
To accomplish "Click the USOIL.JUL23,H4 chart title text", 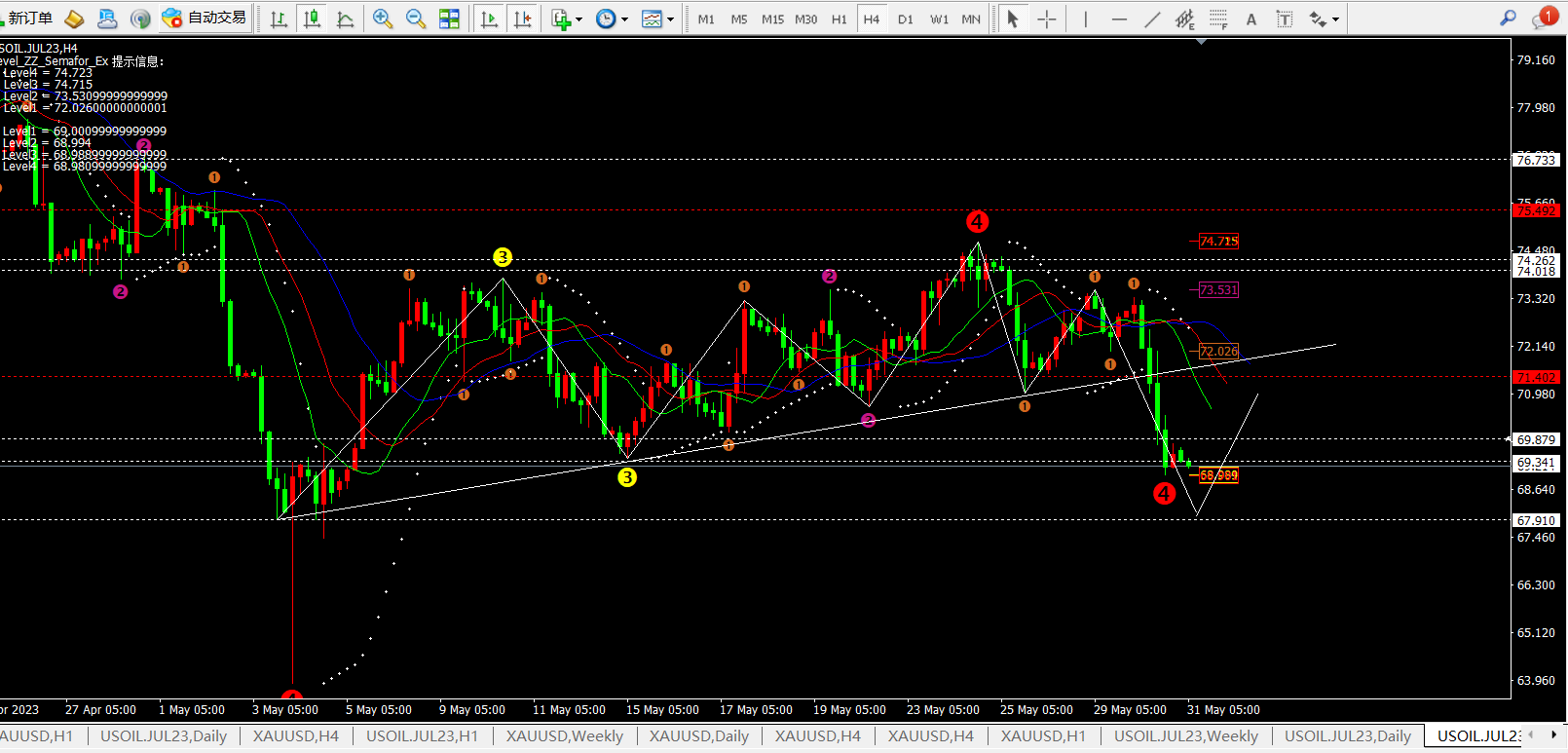I will point(39,48).
